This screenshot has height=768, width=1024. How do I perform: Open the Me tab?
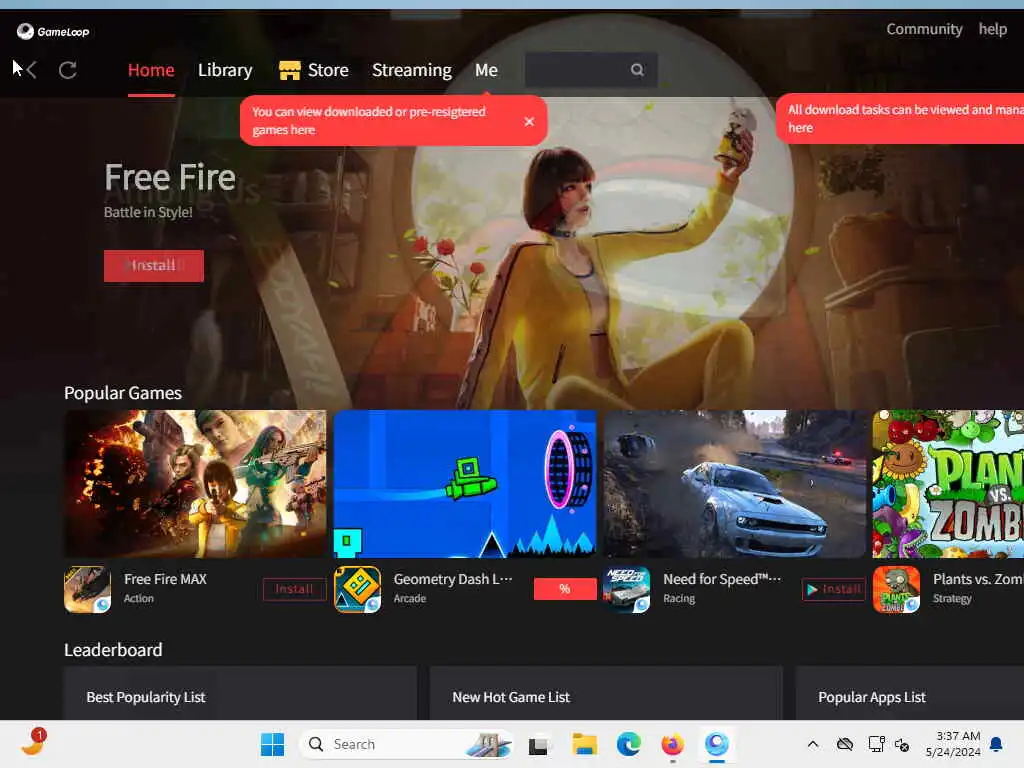coord(487,70)
